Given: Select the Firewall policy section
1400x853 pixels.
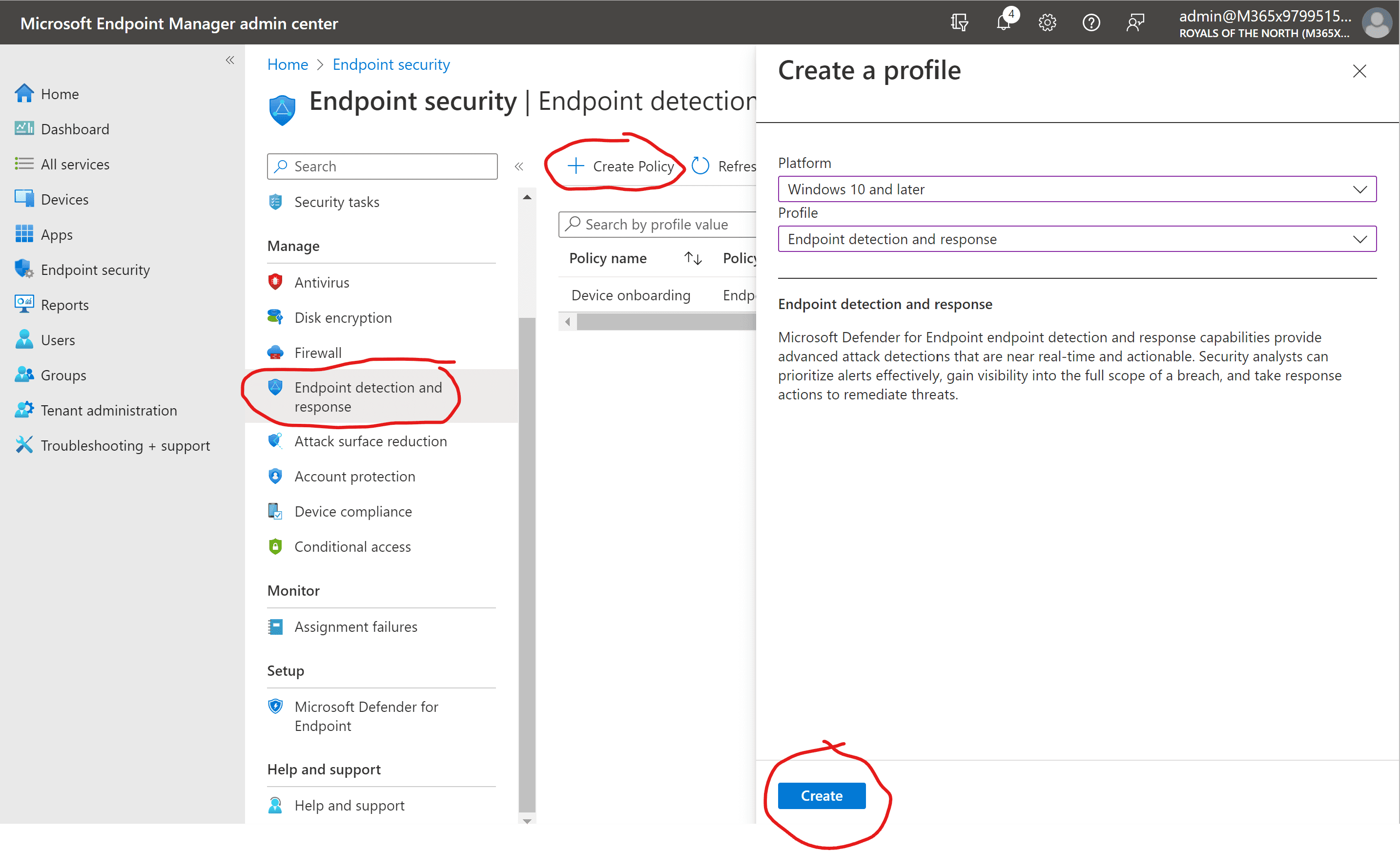Looking at the screenshot, I should [318, 353].
